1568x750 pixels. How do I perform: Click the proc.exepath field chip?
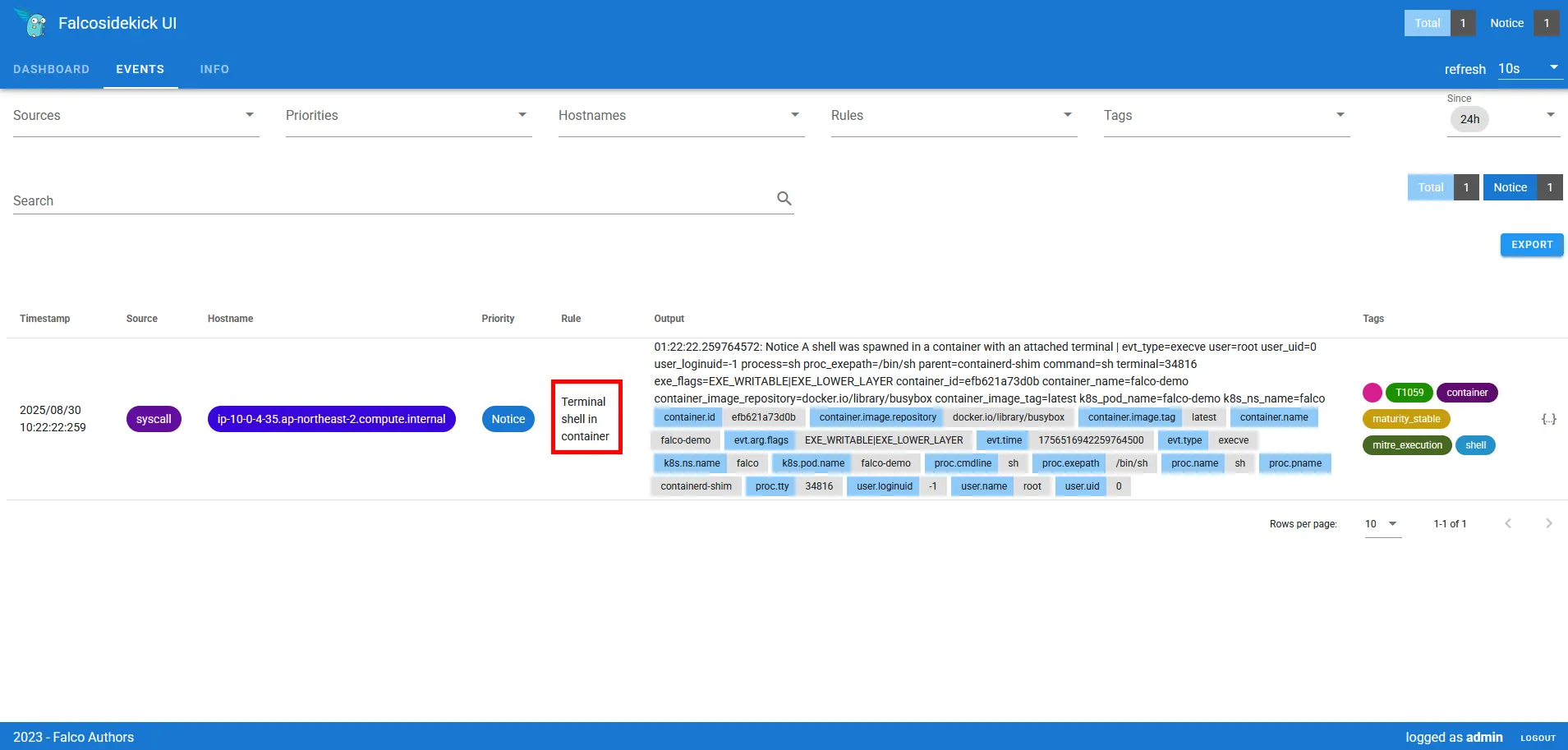pos(1070,463)
